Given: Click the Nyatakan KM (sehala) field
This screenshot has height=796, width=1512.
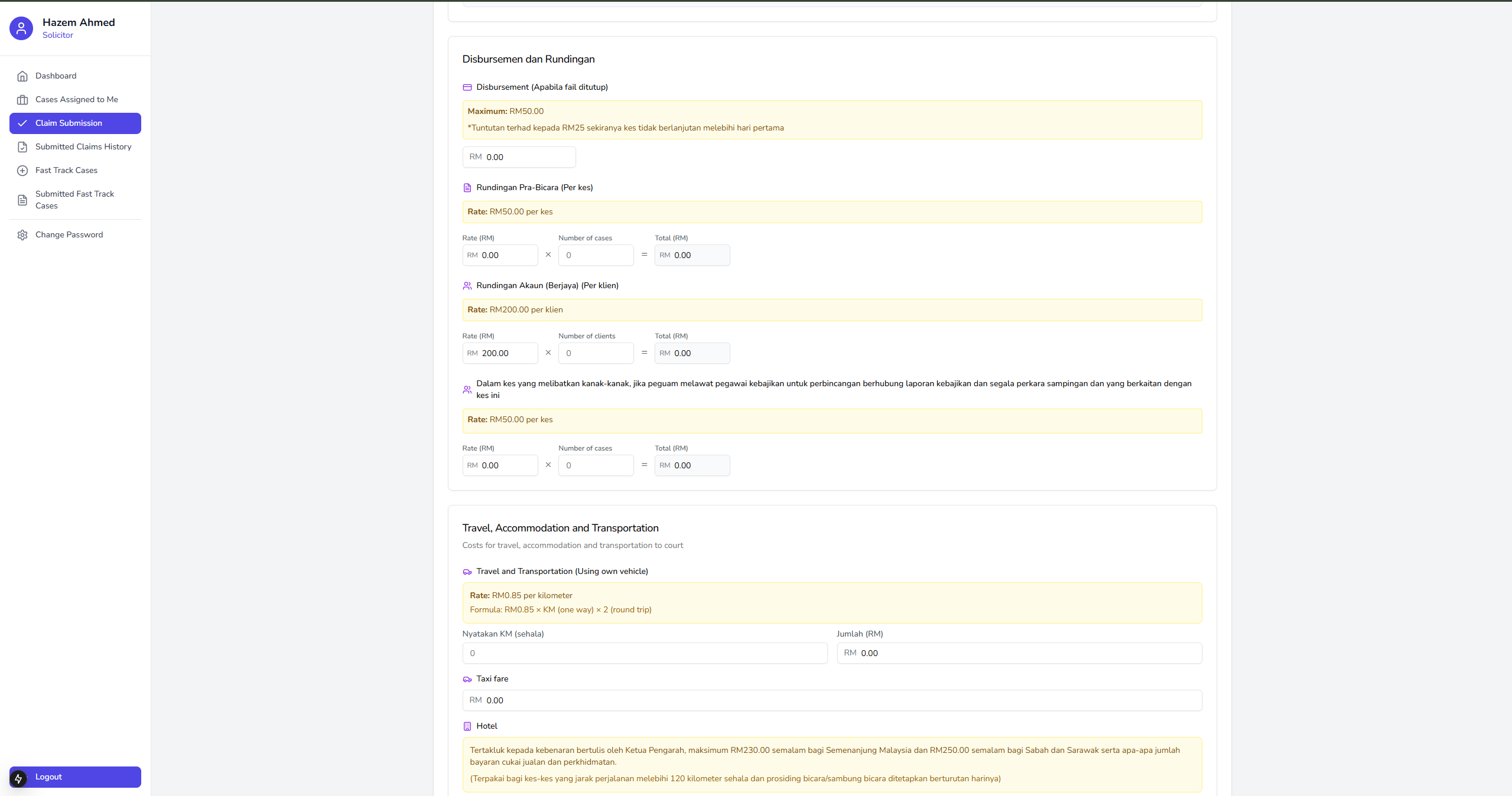Looking at the screenshot, I should [x=644, y=653].
